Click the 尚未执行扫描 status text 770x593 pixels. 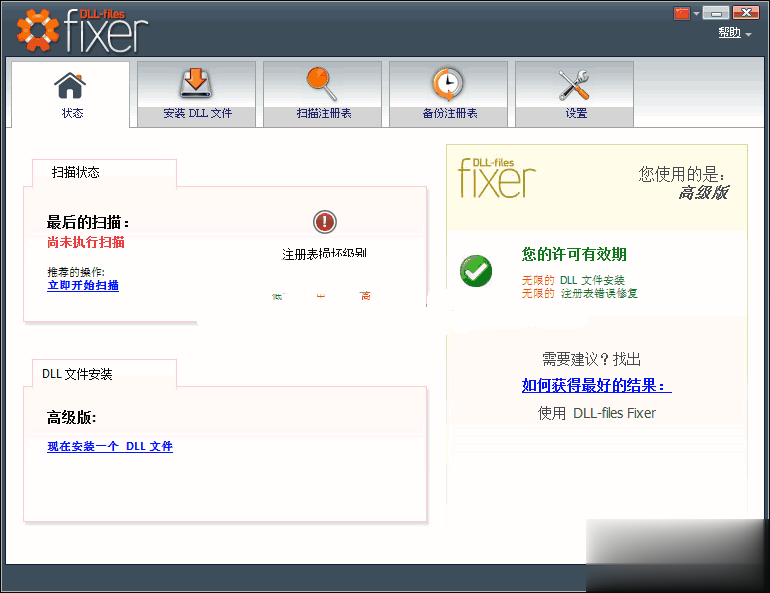86,242
